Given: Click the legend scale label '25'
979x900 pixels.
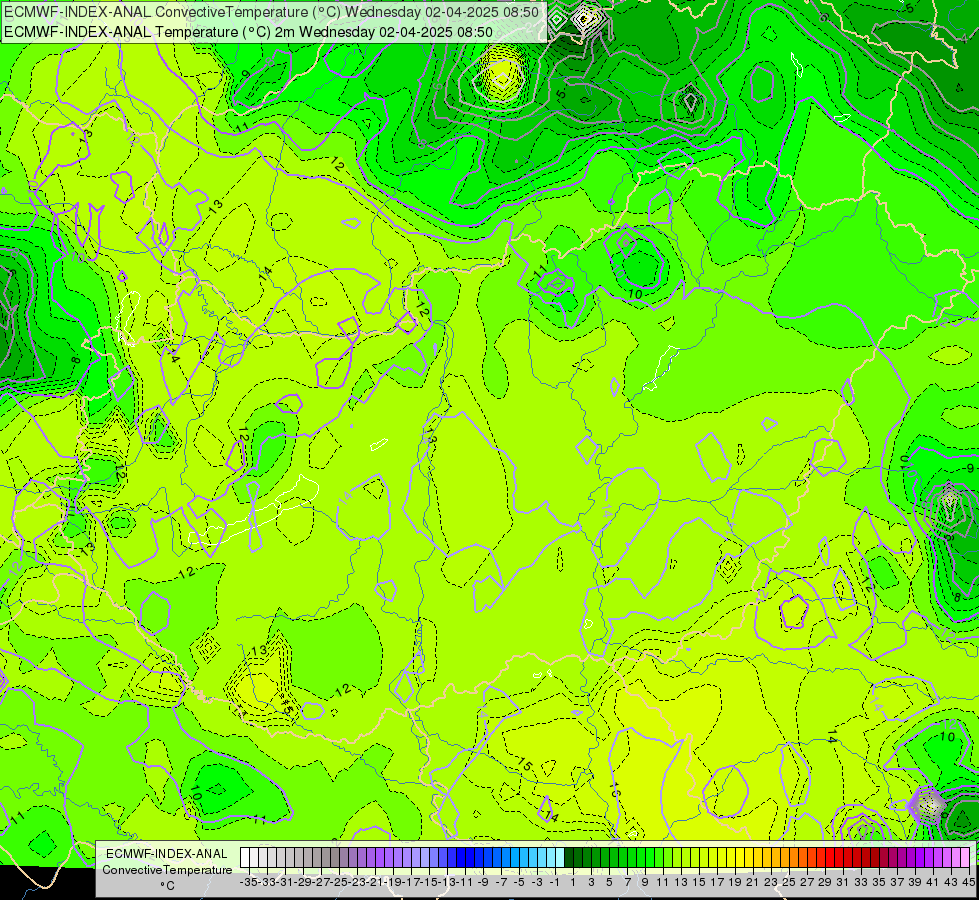Looking at the screenshot, I should (x=789, y=882).
